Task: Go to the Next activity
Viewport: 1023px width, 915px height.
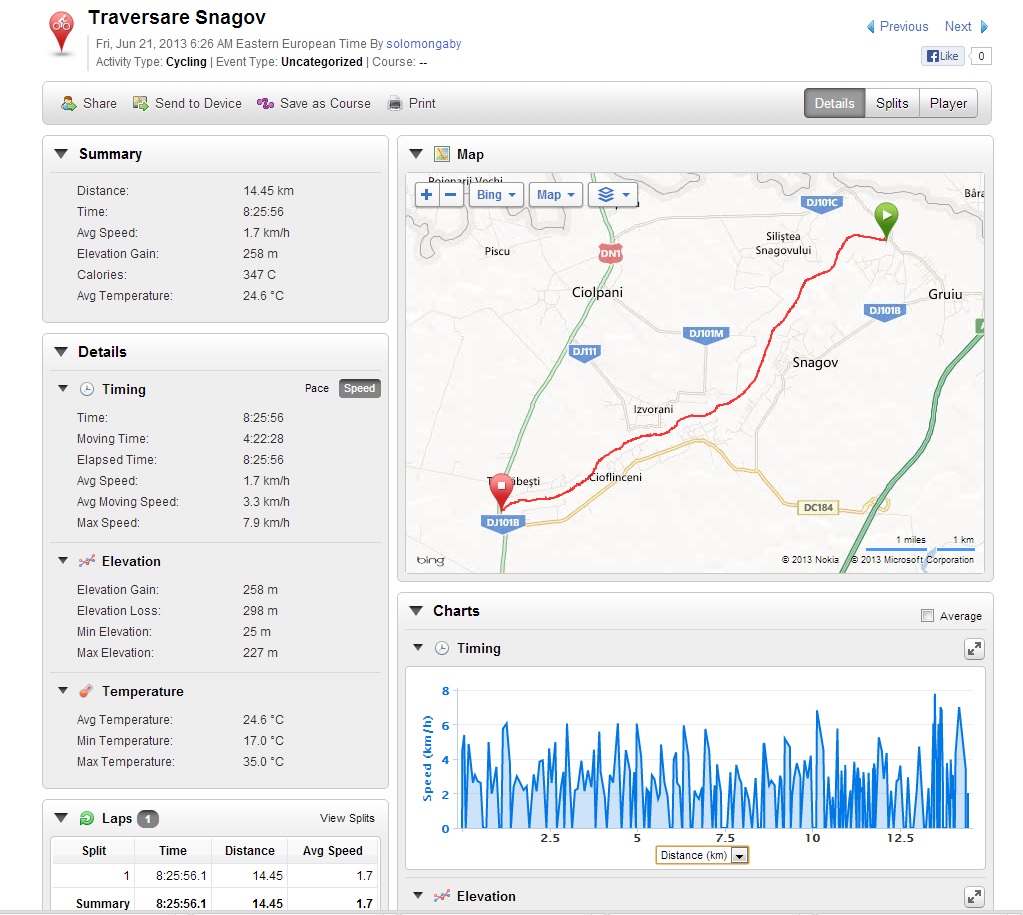Action: coord(965,27)
